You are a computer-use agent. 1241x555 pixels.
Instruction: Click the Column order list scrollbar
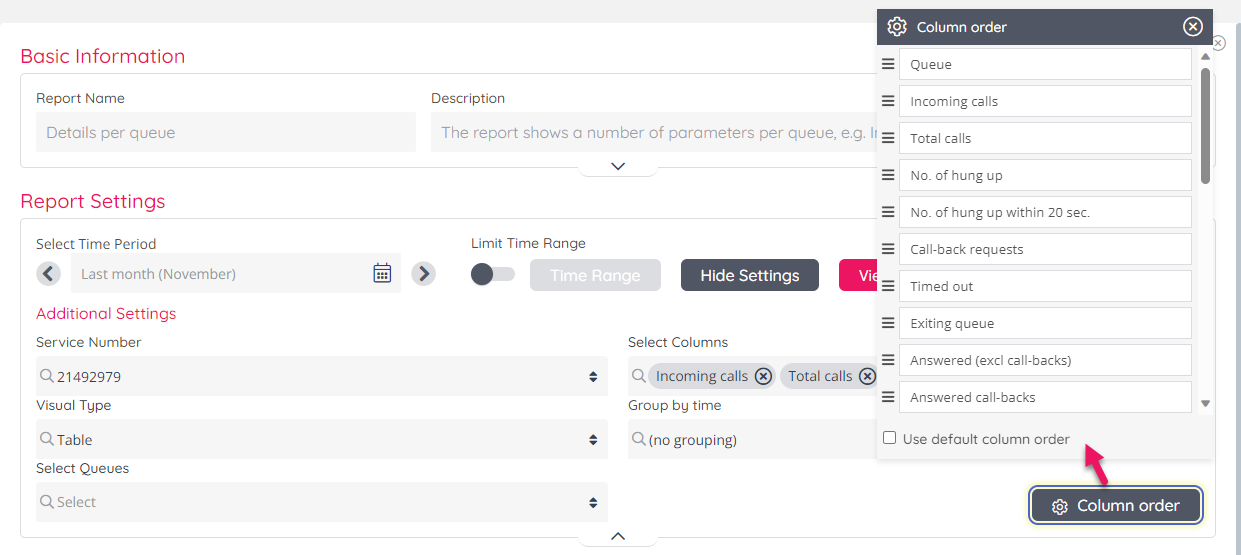click(x=1205, y=125)
